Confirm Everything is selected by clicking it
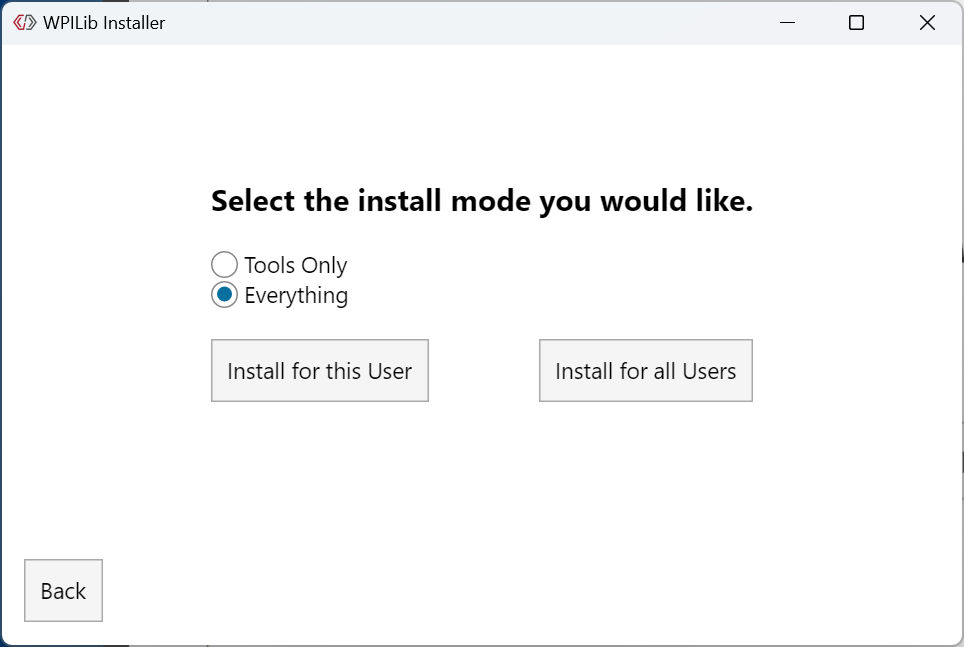The image size is (964, 647). 224,295
